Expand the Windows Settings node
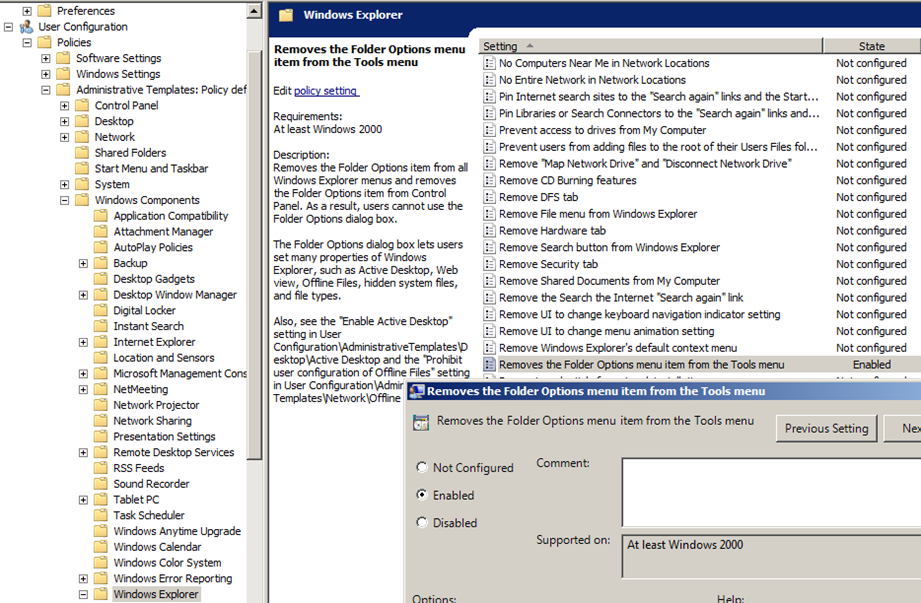Image resolution: width=921 pixels, height=603 pixels. click(x=46, y=74)
